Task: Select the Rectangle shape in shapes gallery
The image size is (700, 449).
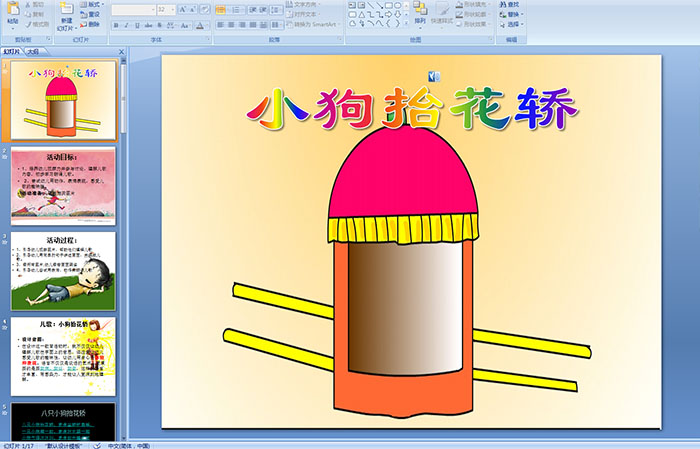Action: [389, 5]
